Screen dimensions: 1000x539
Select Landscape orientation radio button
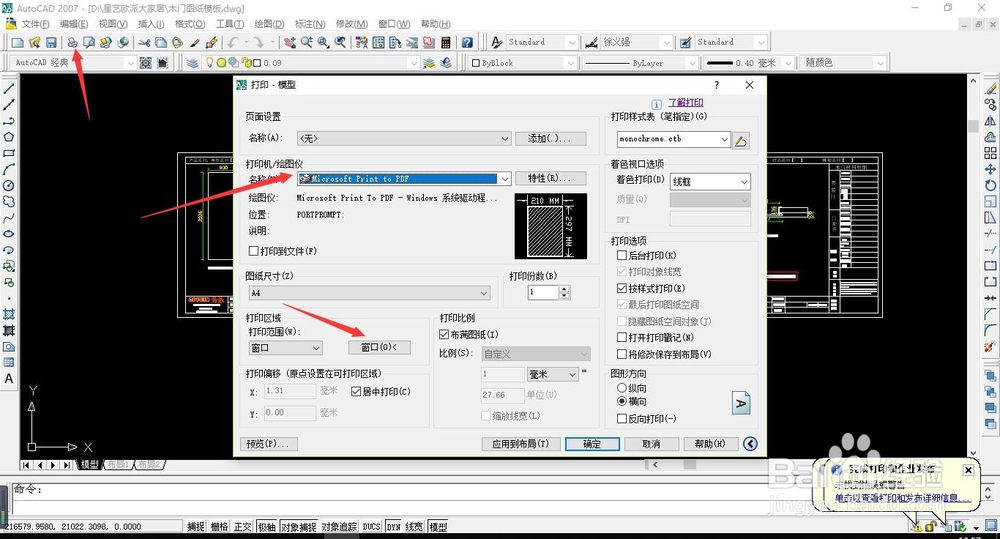tap(622, 401)
